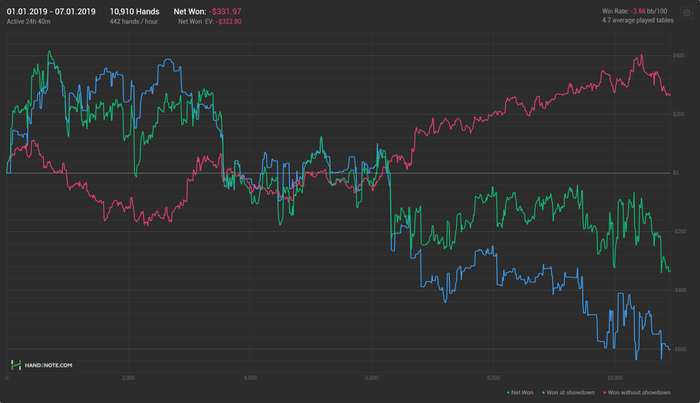Screen dimensions: 700x403
Task: Toggle the Won at showdown series label
Action: tap(571, 393)
